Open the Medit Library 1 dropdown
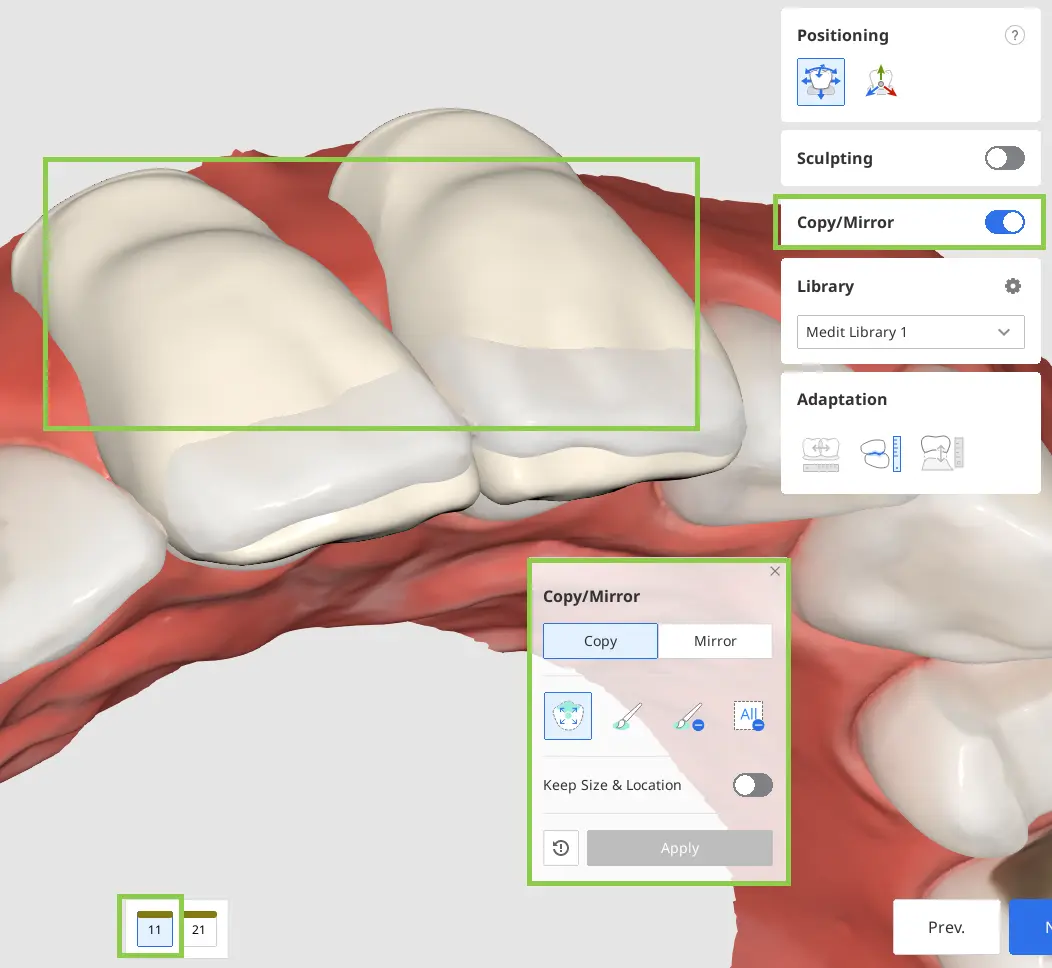The height and width of the screenshot is (968, 1052). click(x=910, y=332)
